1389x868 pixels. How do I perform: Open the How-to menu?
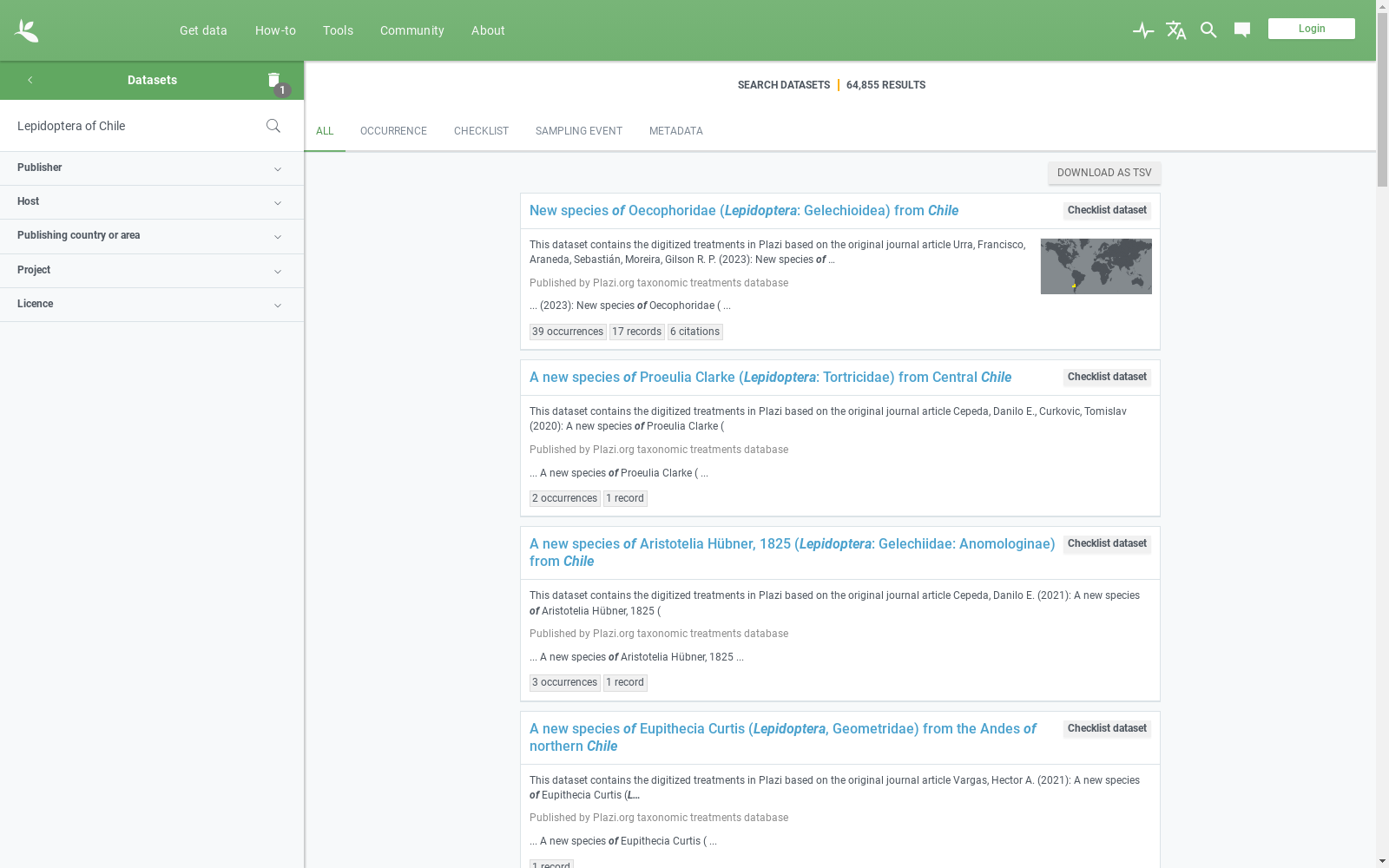275,30
